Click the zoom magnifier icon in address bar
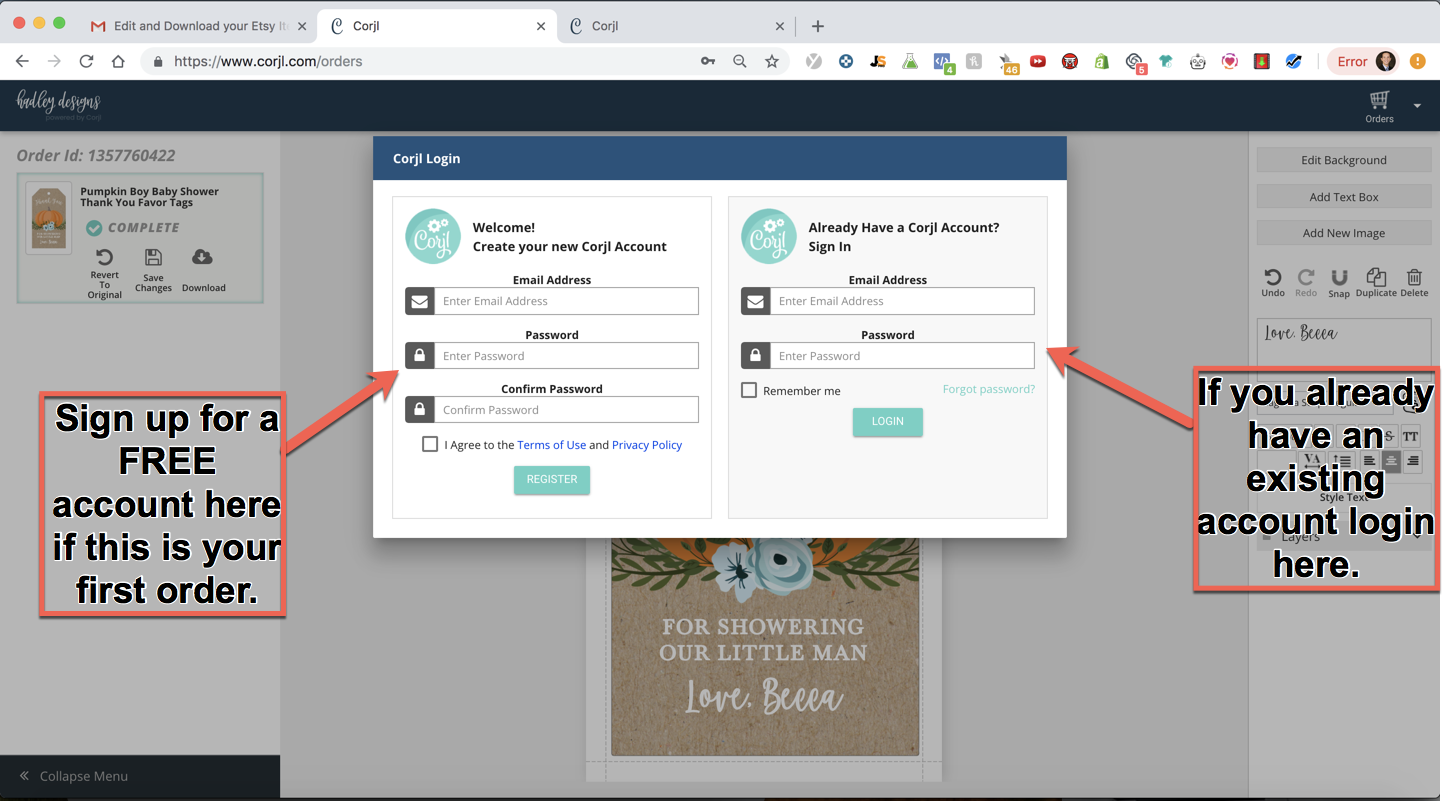Screen dimensions: 1443x801 (740, 61)
